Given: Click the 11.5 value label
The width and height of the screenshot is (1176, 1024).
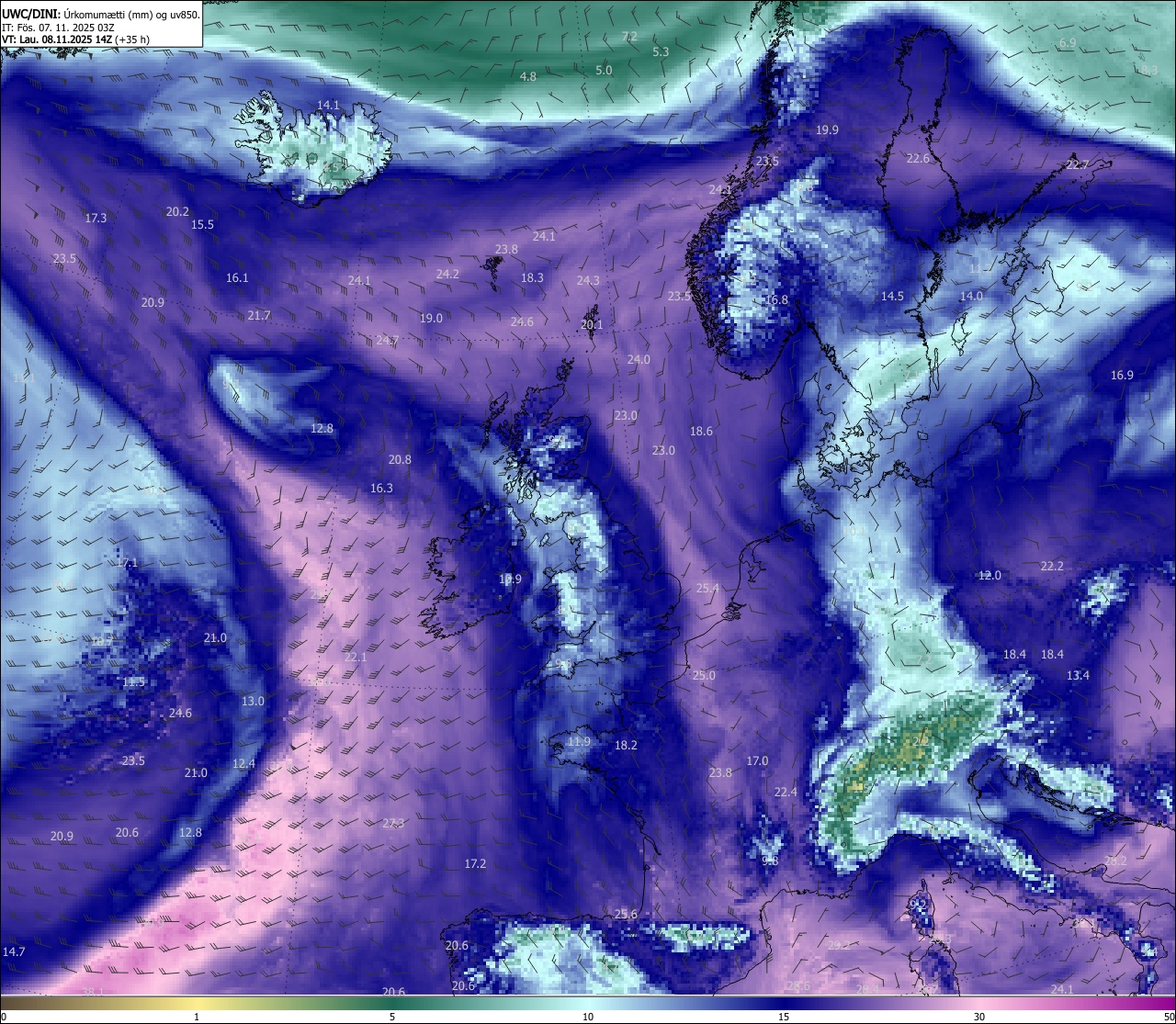Looking at the screenshot, I should pos(133,682).
